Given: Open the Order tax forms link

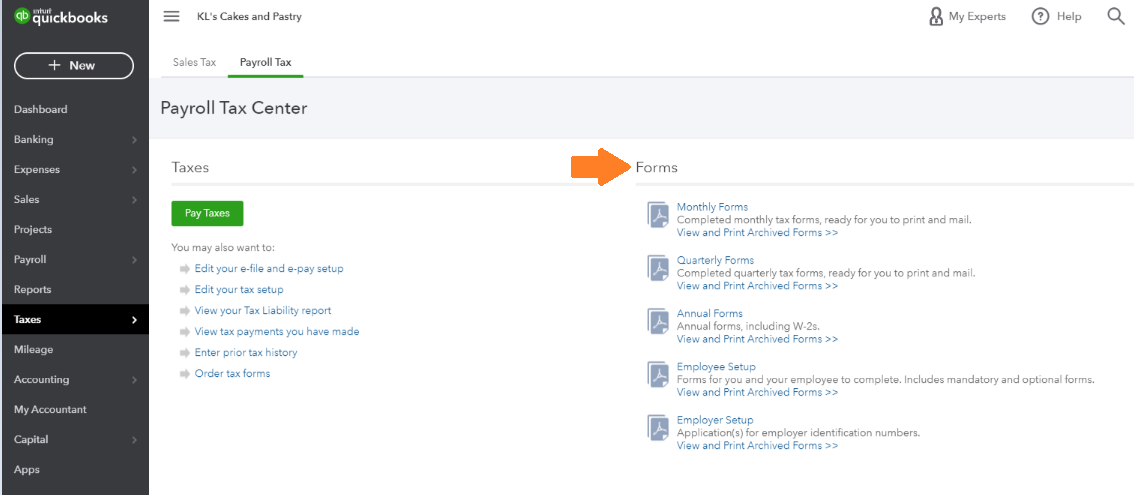Looking at the screenshot, I should click(x=232, y=374).
